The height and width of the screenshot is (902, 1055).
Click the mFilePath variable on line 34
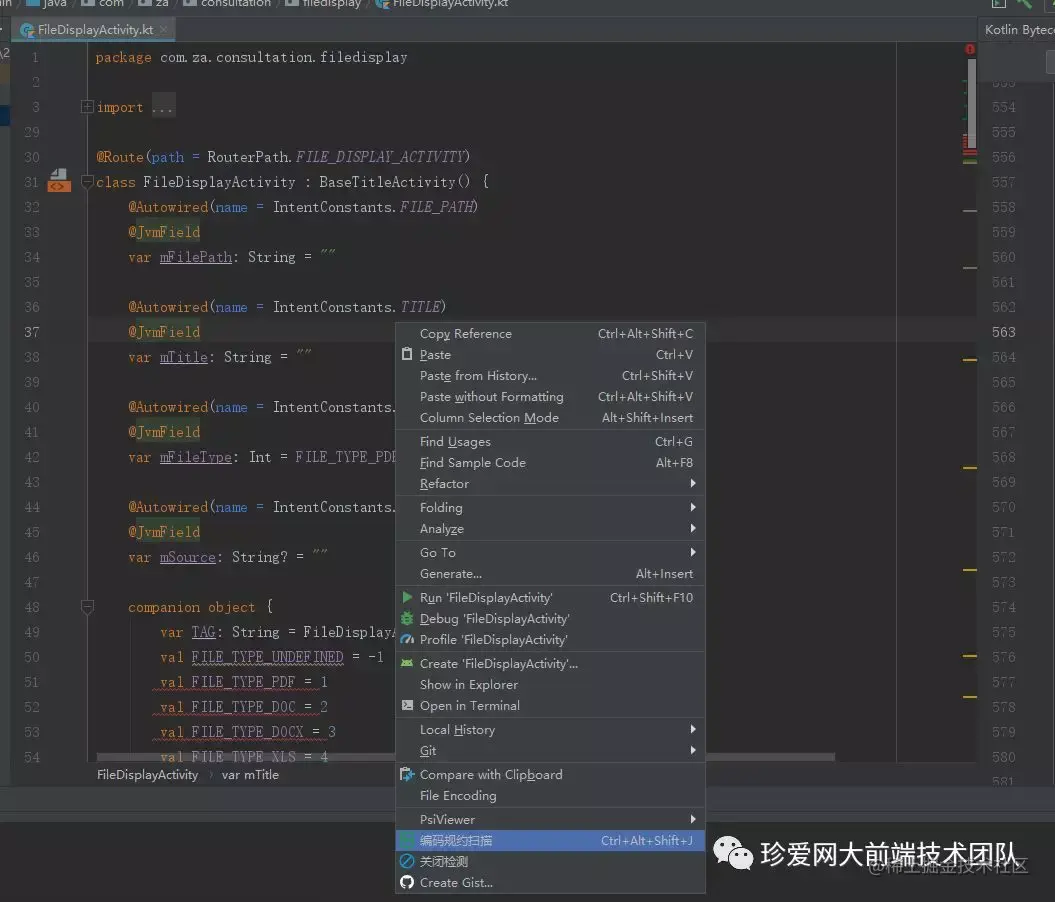(196, 257)
